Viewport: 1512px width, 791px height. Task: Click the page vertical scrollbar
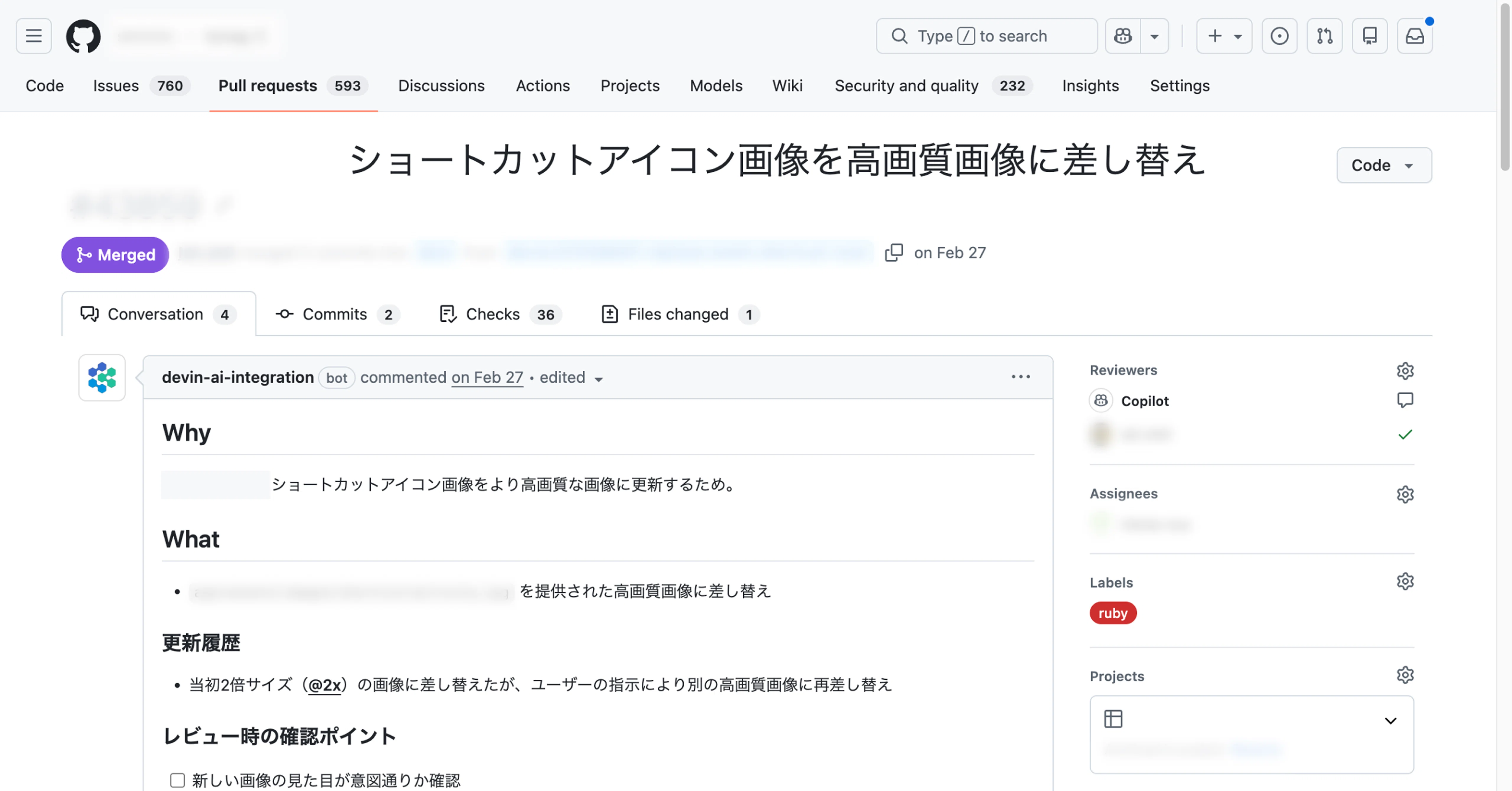point(1506,88)
